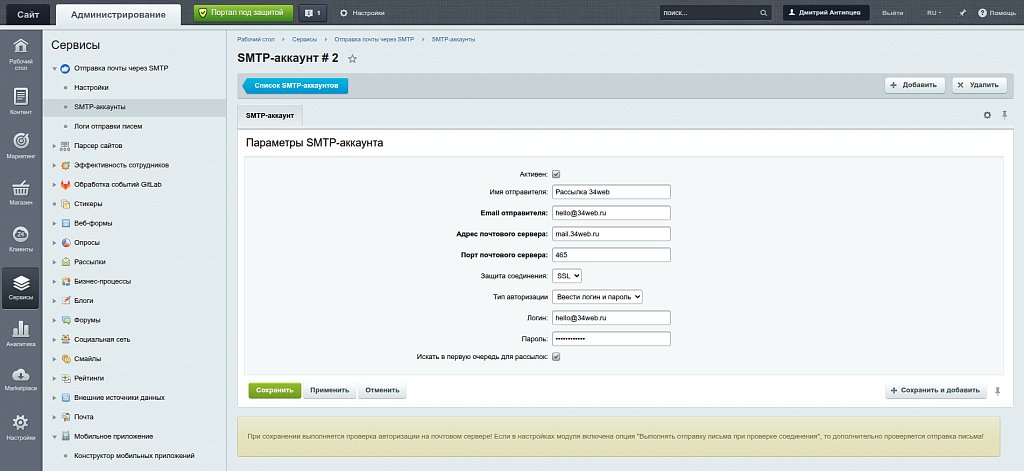Viewport: 1024px width, 471px height.
Task: Open the gear settings icon beside tab
Action: tap(987, 115)
